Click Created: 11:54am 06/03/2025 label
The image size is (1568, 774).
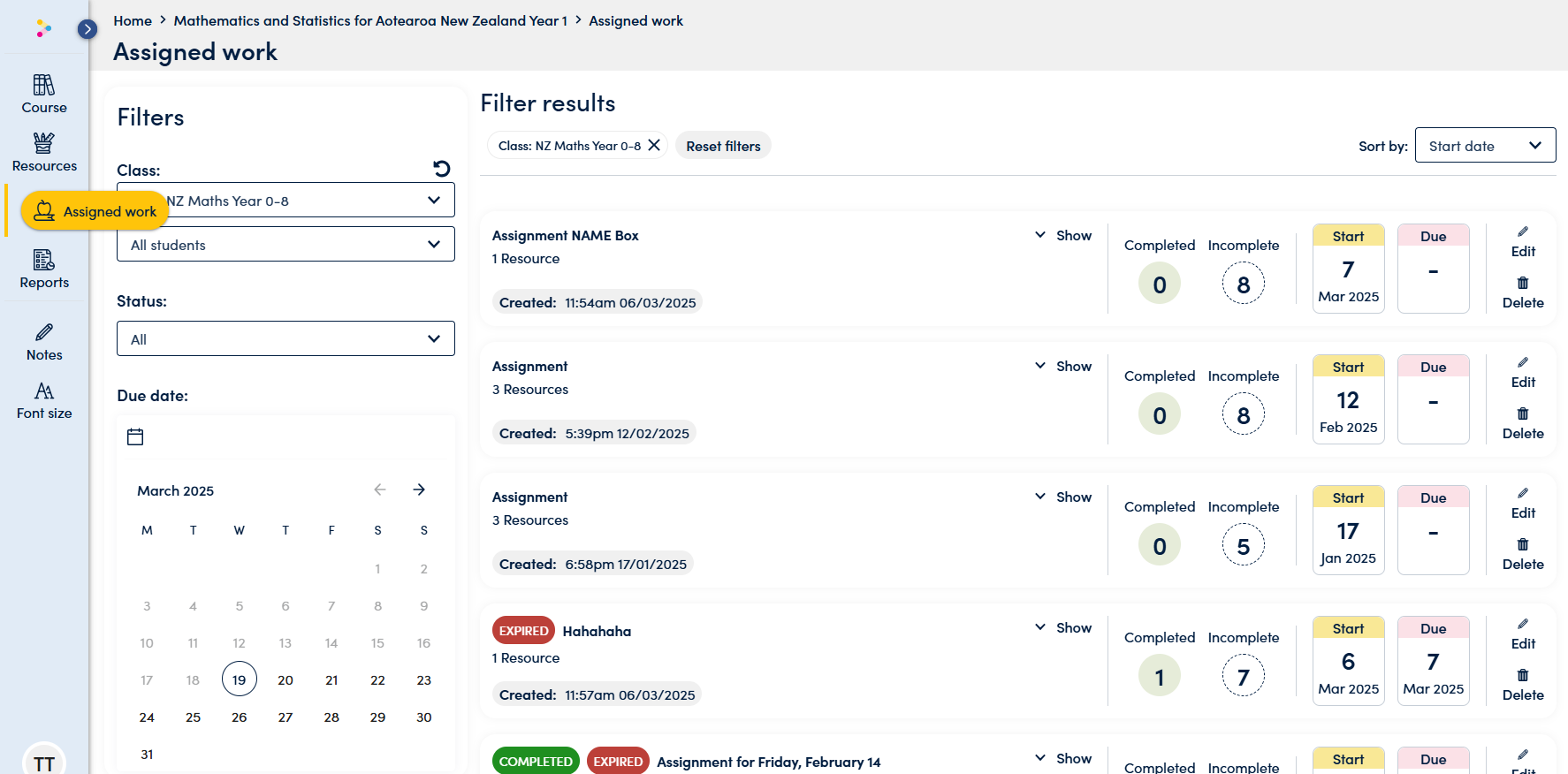598,302
